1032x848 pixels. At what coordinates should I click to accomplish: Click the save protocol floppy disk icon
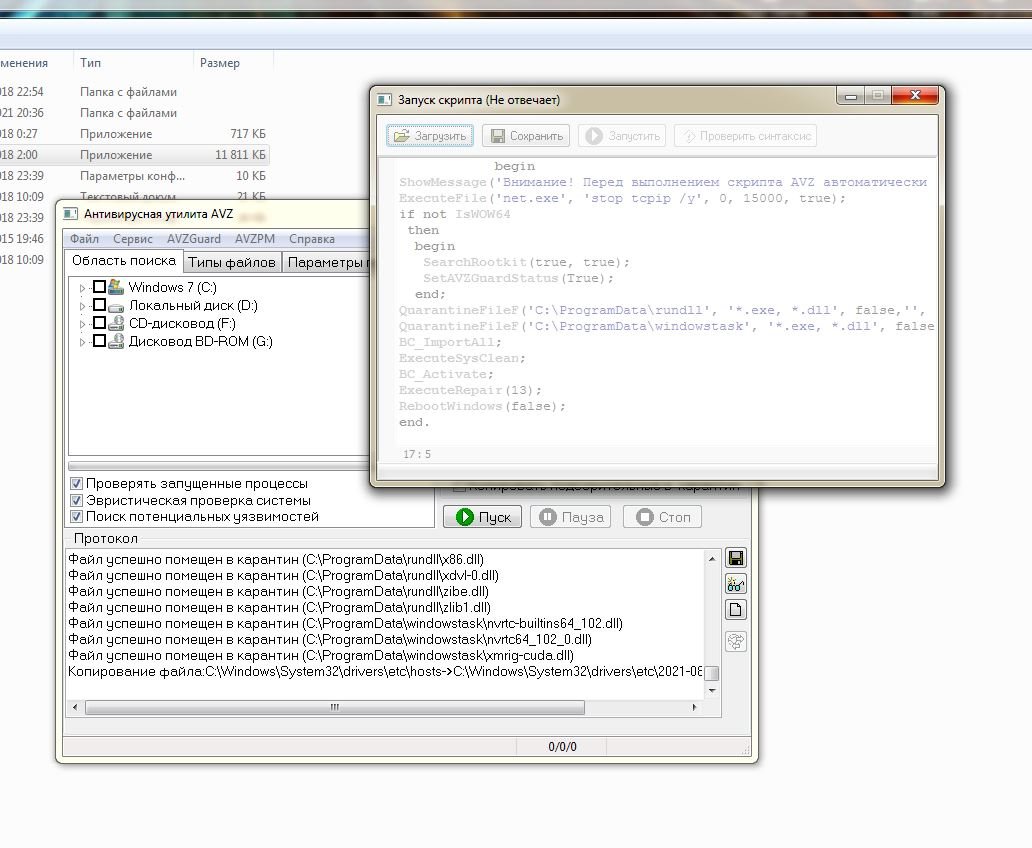coord(736,558)
